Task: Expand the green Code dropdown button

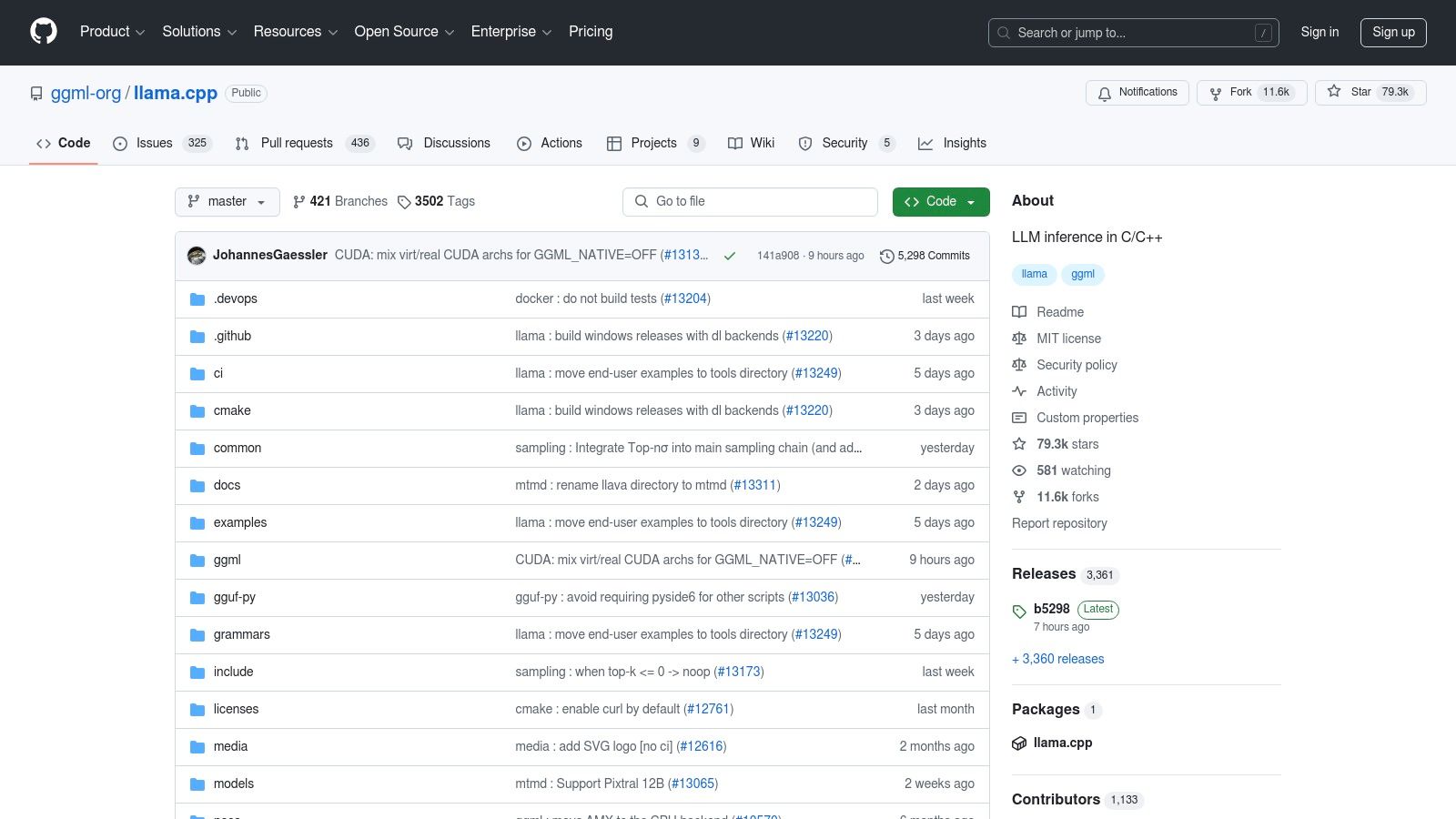Action: (941, 202)
